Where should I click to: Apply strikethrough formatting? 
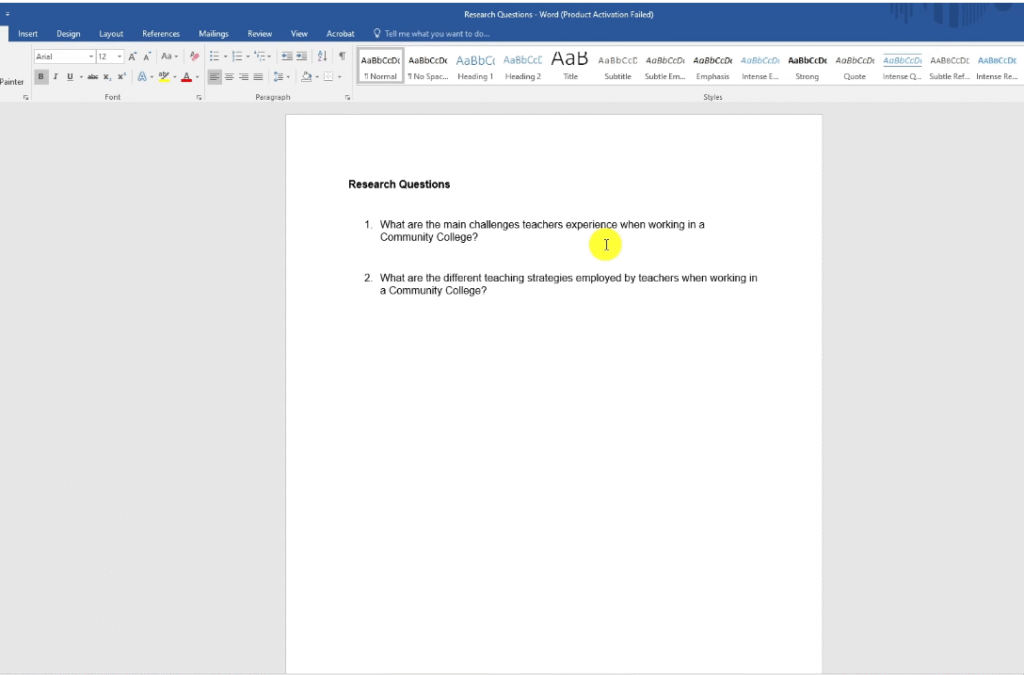pyautogui.click(x=92, y=77)
